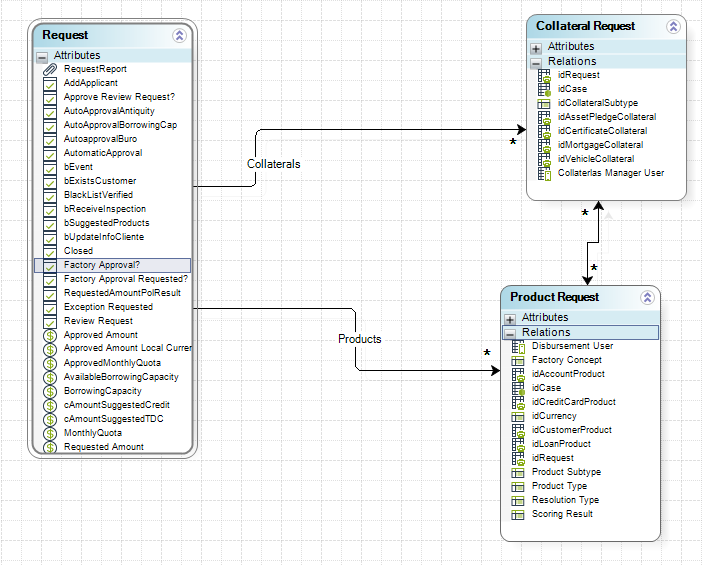Click the relation icon beside idAccountProduct
The width and height of the screenshot is (702, 565).
[x=518, y=374]
